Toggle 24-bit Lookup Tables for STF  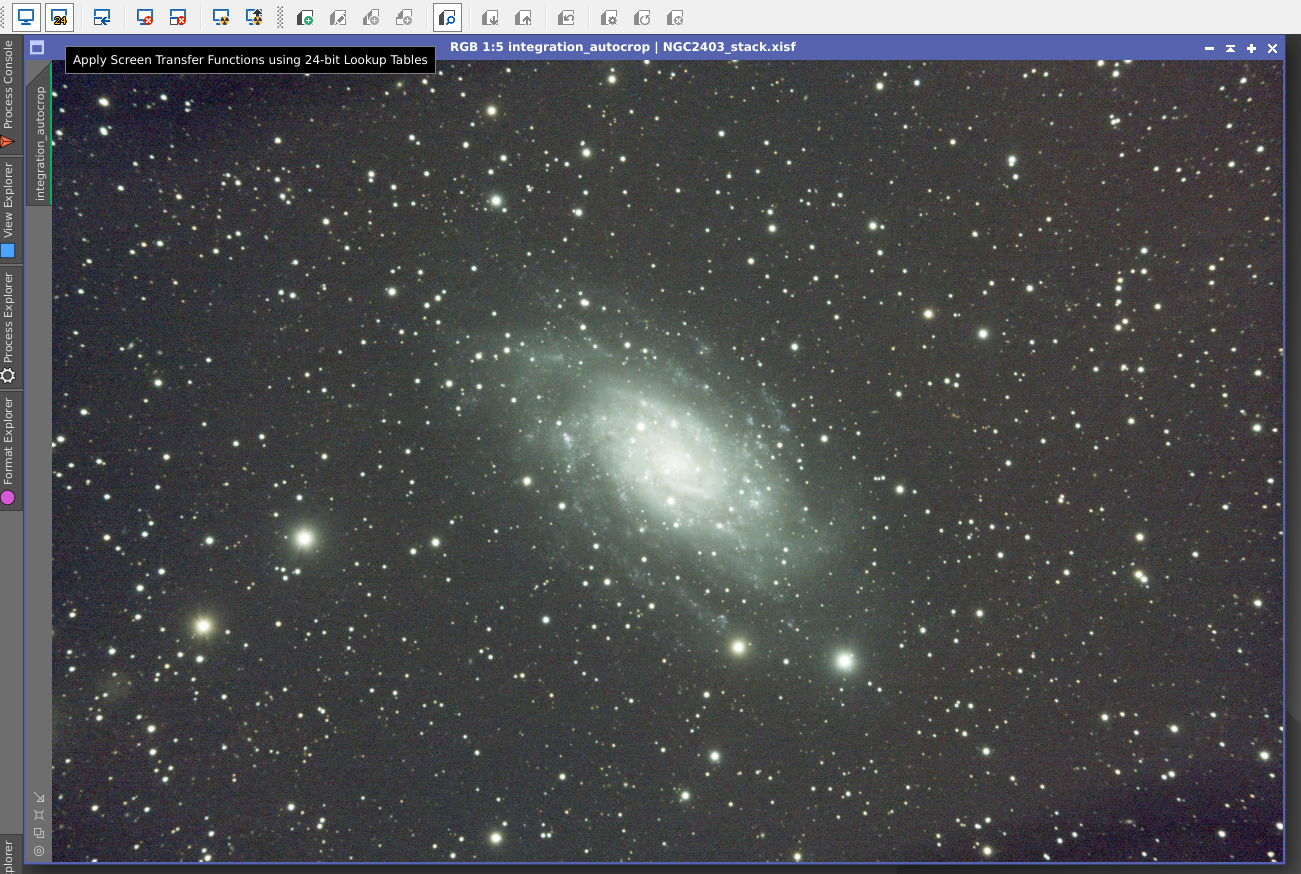(x=59, y=17)
